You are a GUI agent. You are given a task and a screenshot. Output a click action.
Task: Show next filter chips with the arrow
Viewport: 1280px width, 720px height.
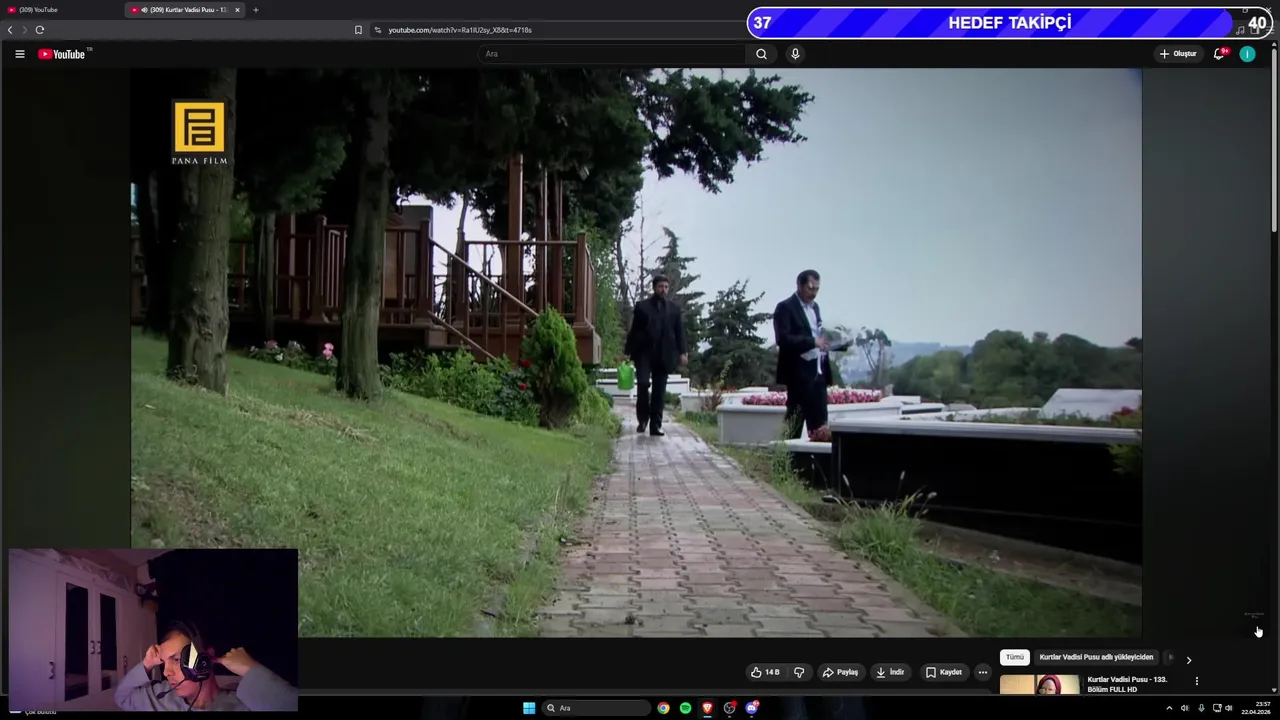(1188, 660)
